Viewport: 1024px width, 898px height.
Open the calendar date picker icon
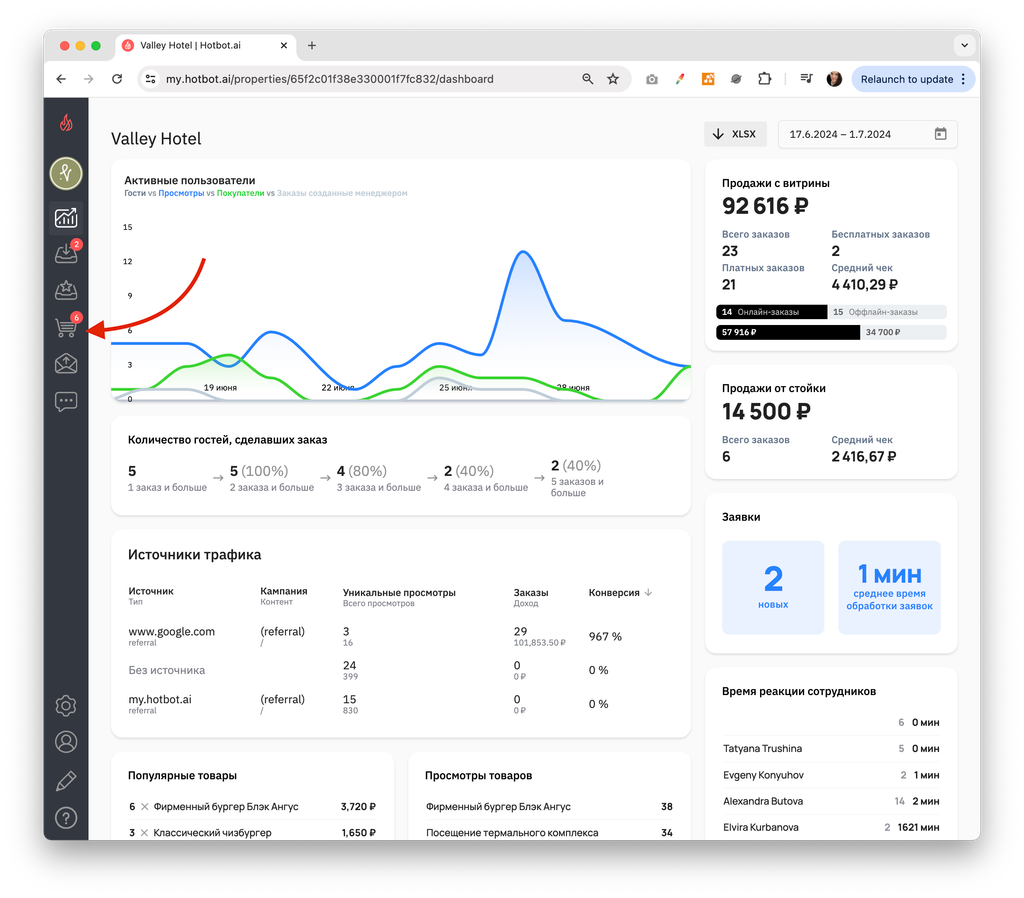click(x=940, y=134)
